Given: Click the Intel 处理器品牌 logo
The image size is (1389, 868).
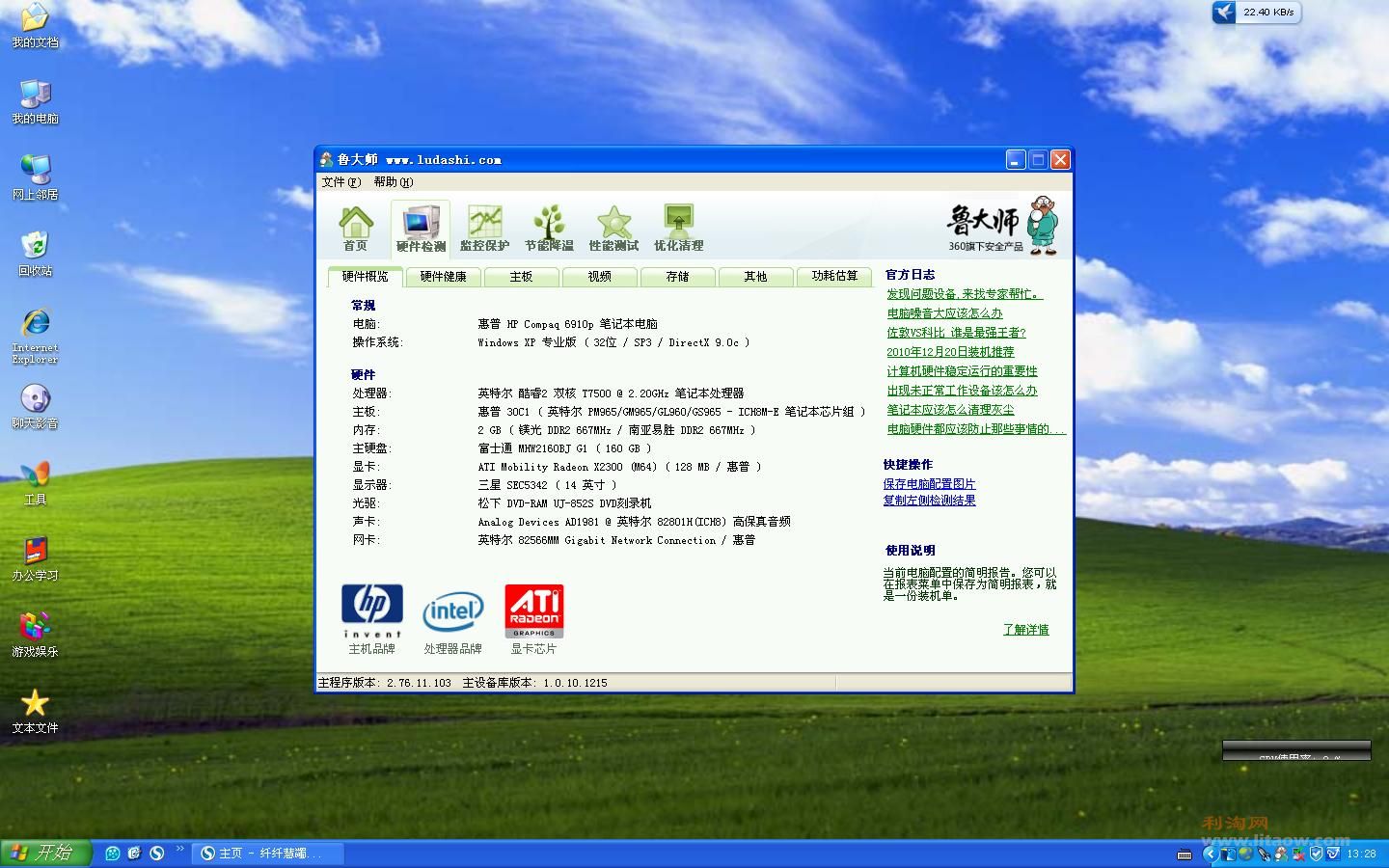Looking at the screenshot, I should coord(452,612).
